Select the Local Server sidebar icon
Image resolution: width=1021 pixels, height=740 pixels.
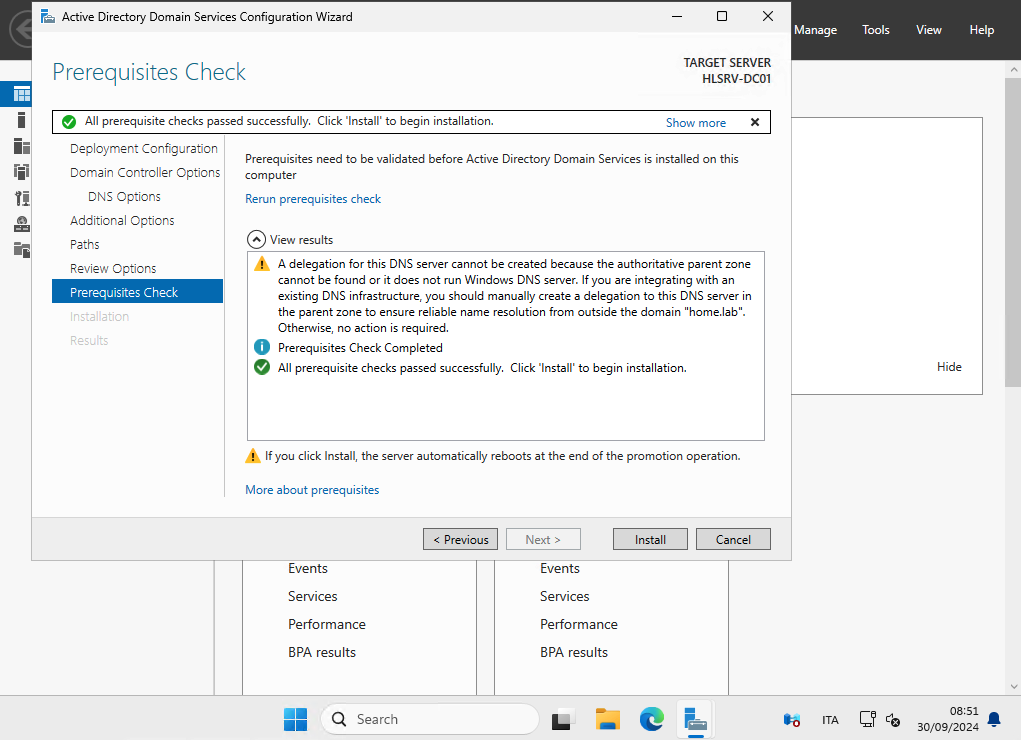click(x=21, y=120)
